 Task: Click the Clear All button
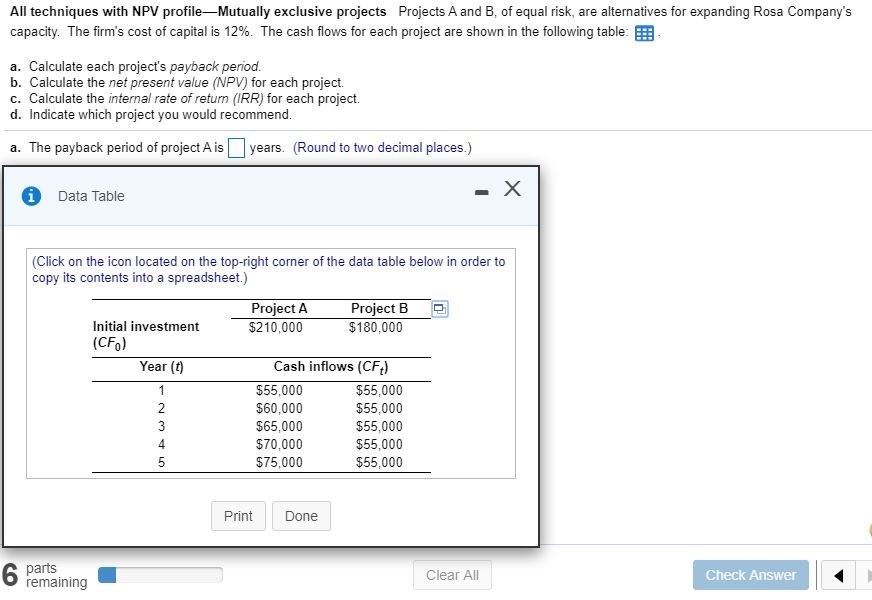coord(452,575)
